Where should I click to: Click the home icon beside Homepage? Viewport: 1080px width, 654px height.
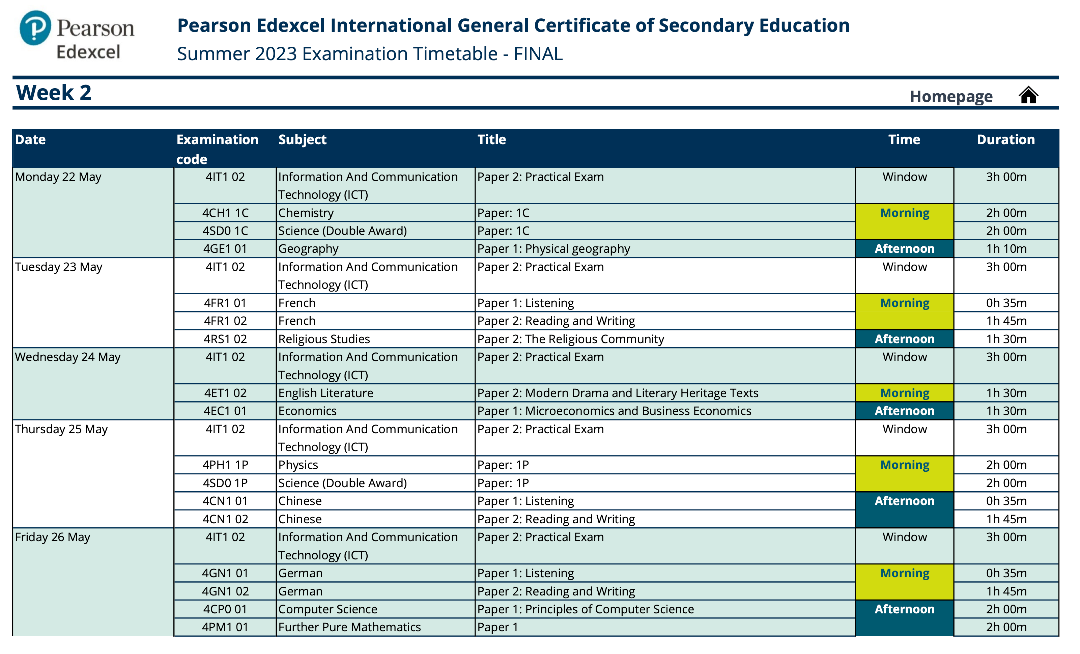click(x=1028, y=95)
